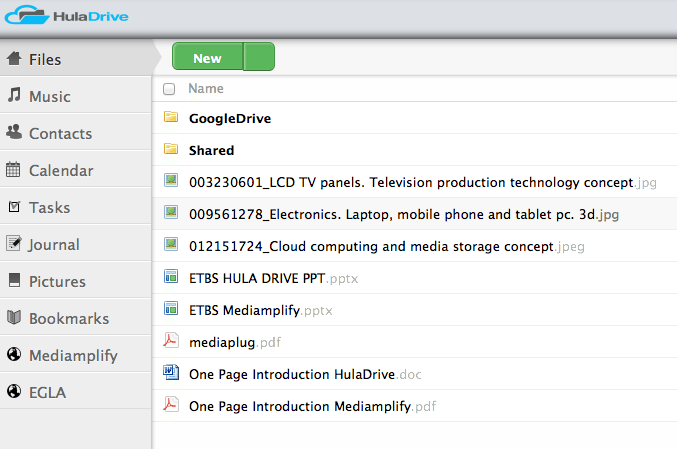677x449 pixels.
Task: Click the presentation icon for ETBS Mediamplify
Action: click(170, 310)
